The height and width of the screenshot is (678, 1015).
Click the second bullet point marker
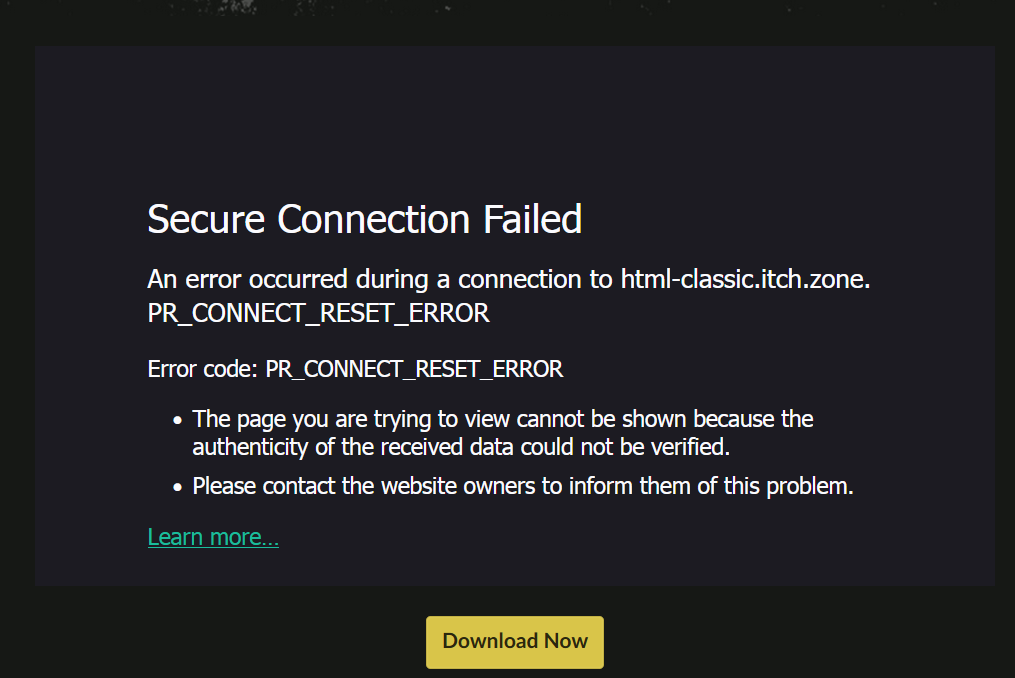click(178, 488)
